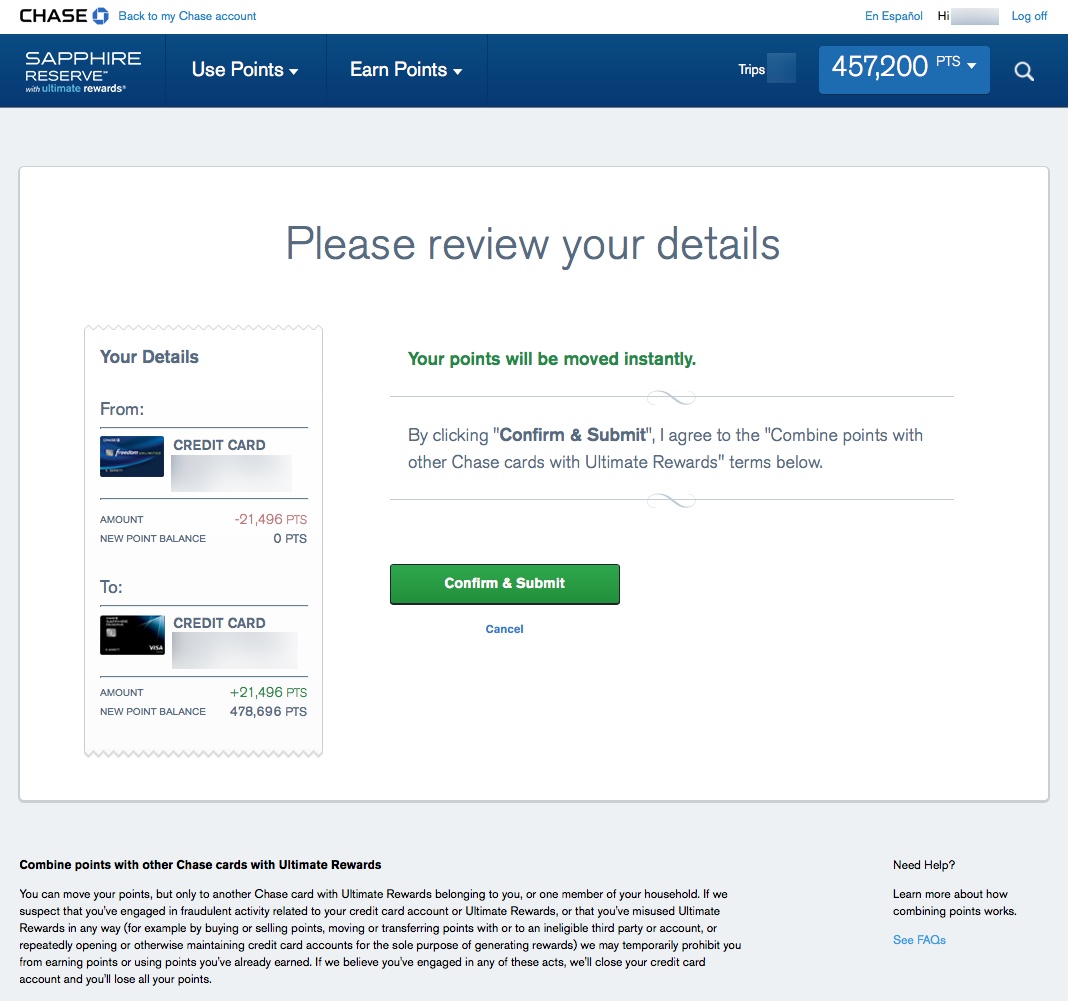Go back to my Chase account
This screenshot has width=1068, height=1001.
pyautogui.click(x=187, y=16)
